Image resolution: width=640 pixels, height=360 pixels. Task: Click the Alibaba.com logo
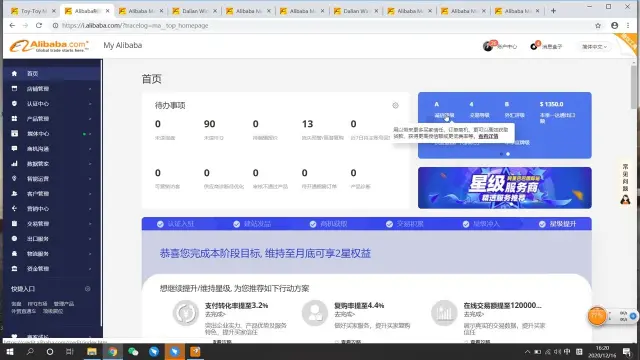[x=49, y=46]
